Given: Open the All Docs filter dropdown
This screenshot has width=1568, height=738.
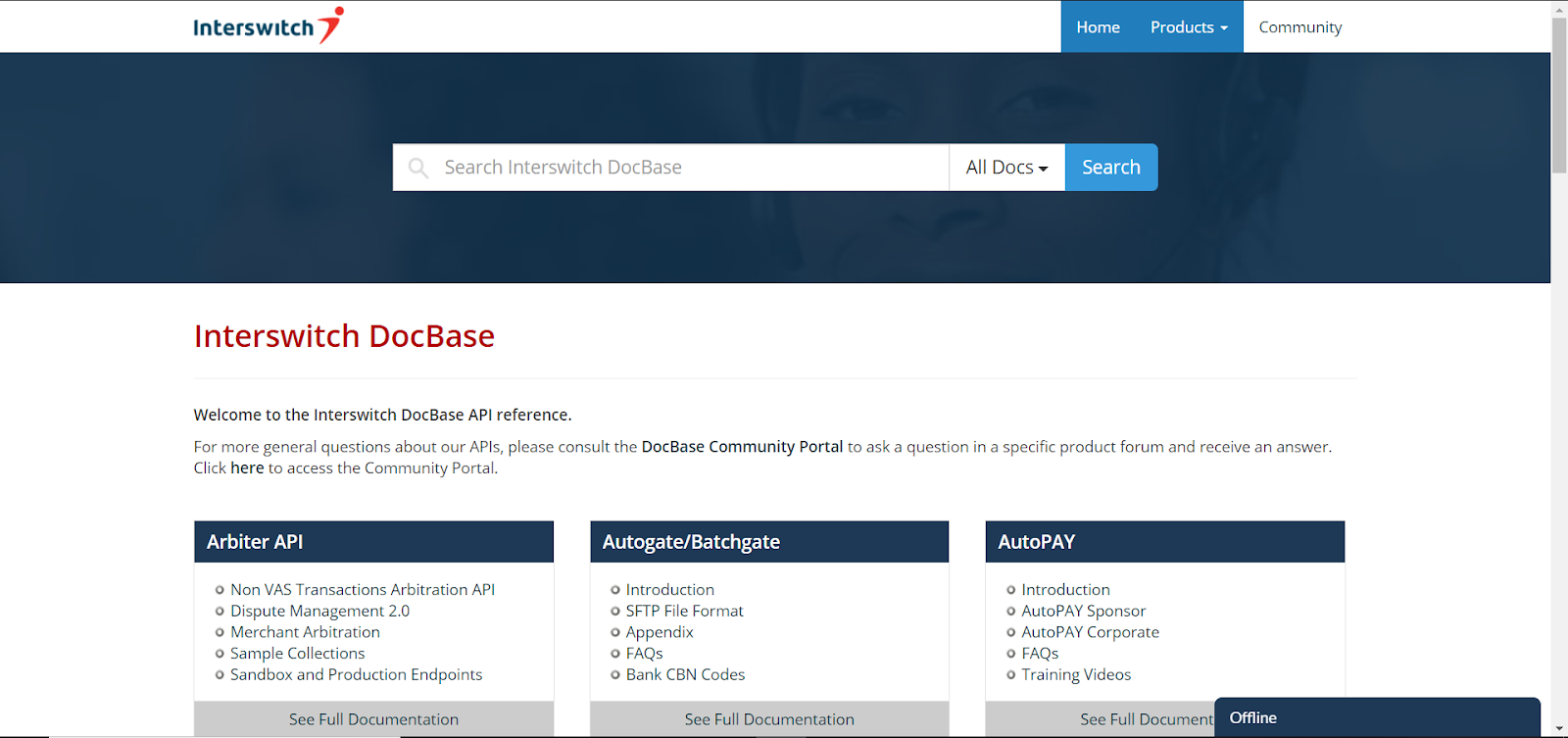Looking at the screenshot, I should (1006, 168).
